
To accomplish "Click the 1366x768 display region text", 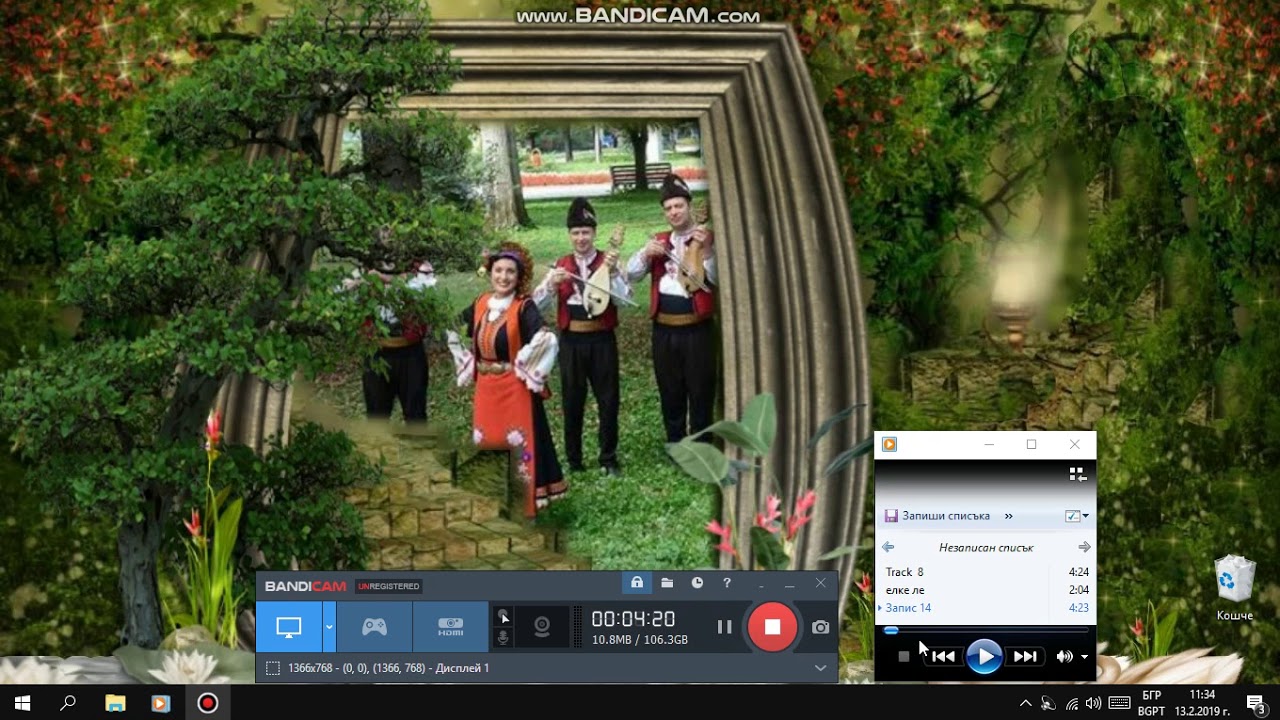I will coord(389,668).
